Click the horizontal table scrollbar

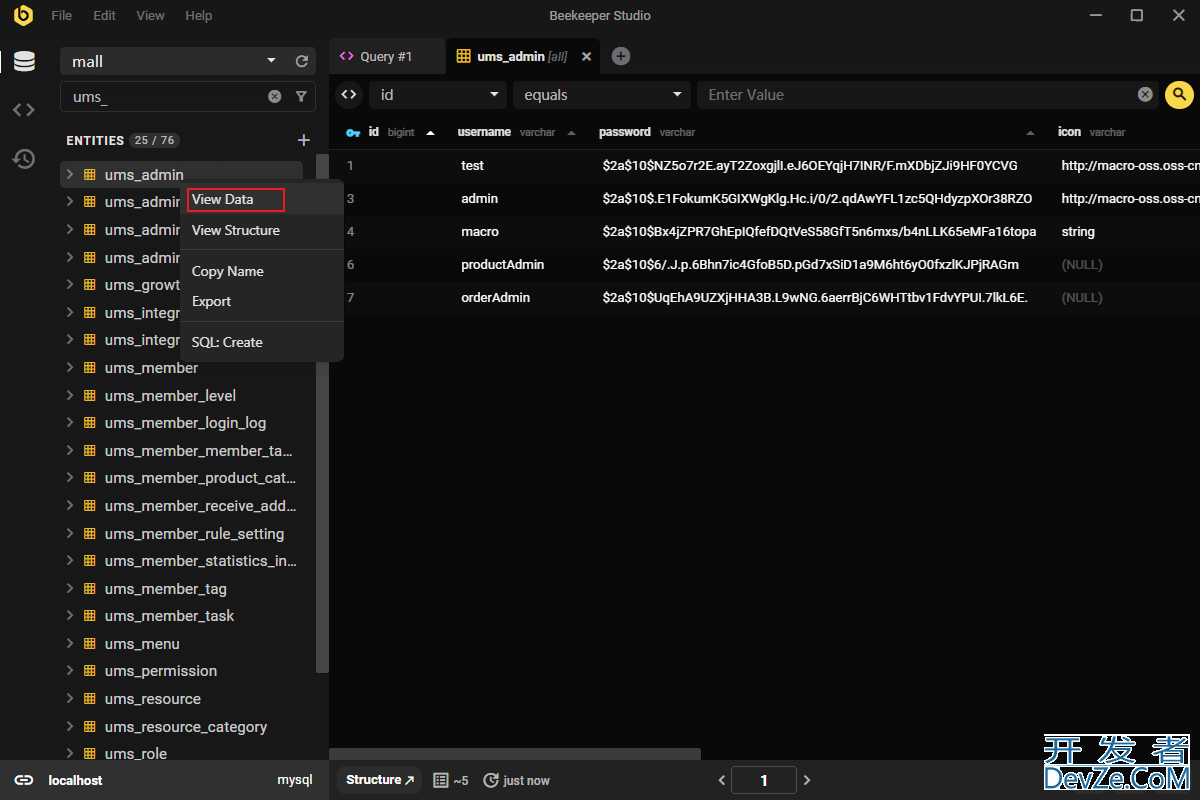pos(515,754)
